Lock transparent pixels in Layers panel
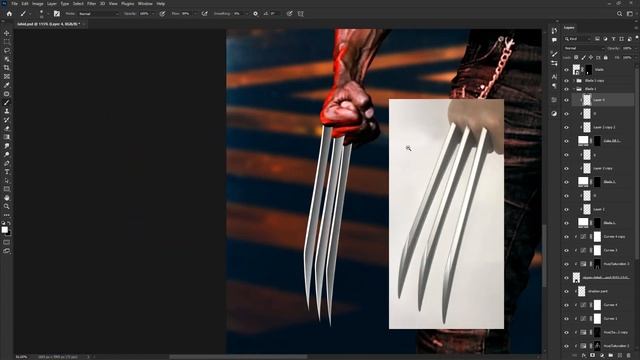The height and width of the screenshot is (360, 640). coord(576,58)
